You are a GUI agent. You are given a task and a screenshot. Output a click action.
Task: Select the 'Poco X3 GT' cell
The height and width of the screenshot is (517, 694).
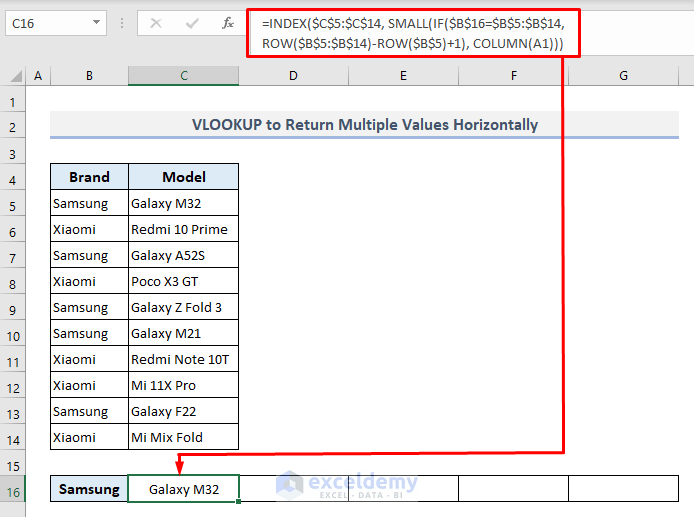click(x=184, y=282)
